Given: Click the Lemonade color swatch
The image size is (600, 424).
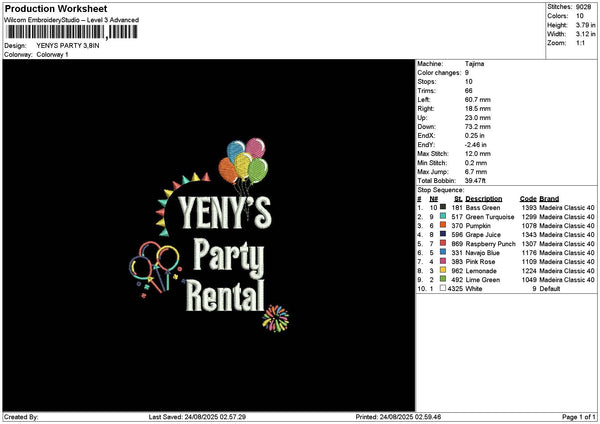Looking at the screenshot, I should point(443,270).
